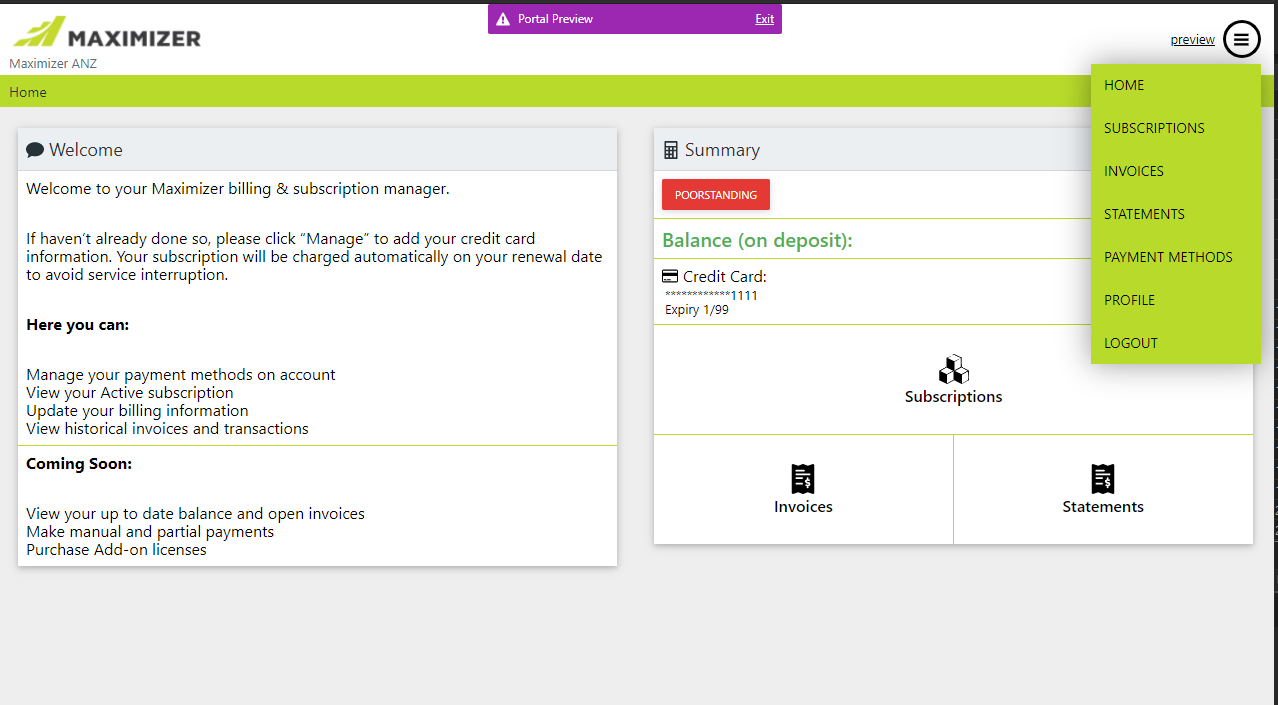Click the 'Coming Soon:' heading
Image resolution: width=1278 pixels, height=705 pixels.
tap(79, 464)
